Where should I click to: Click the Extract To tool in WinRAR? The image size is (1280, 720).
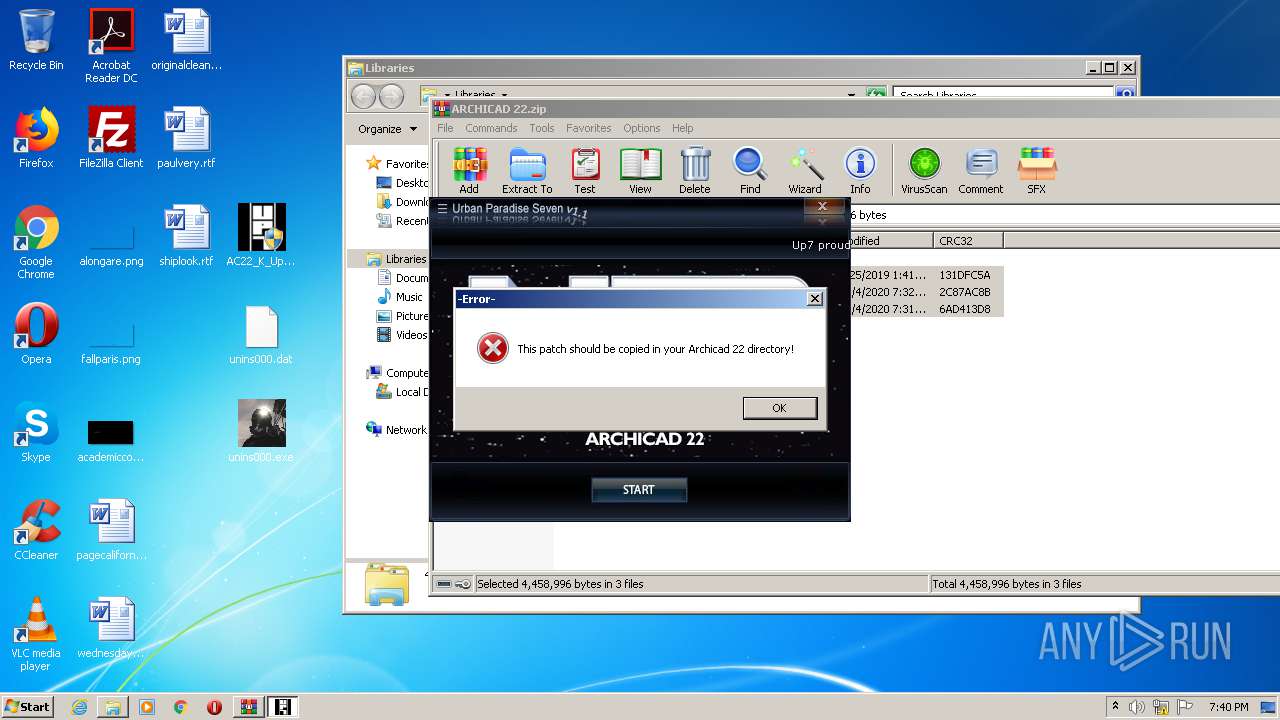[527, 170]
